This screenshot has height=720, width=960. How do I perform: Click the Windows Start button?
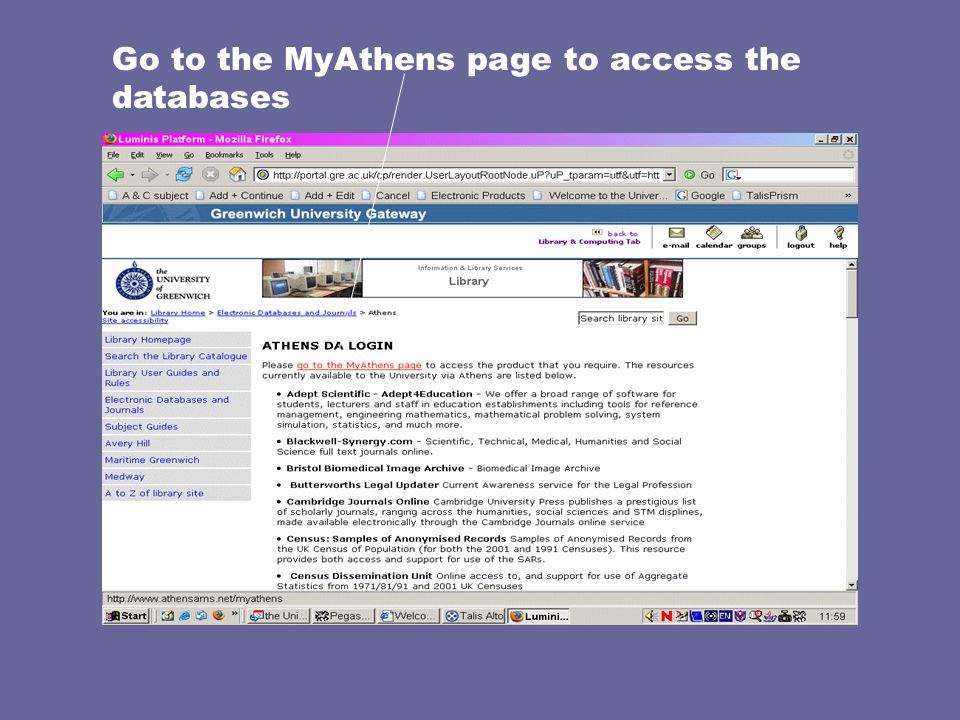point(127,616)
